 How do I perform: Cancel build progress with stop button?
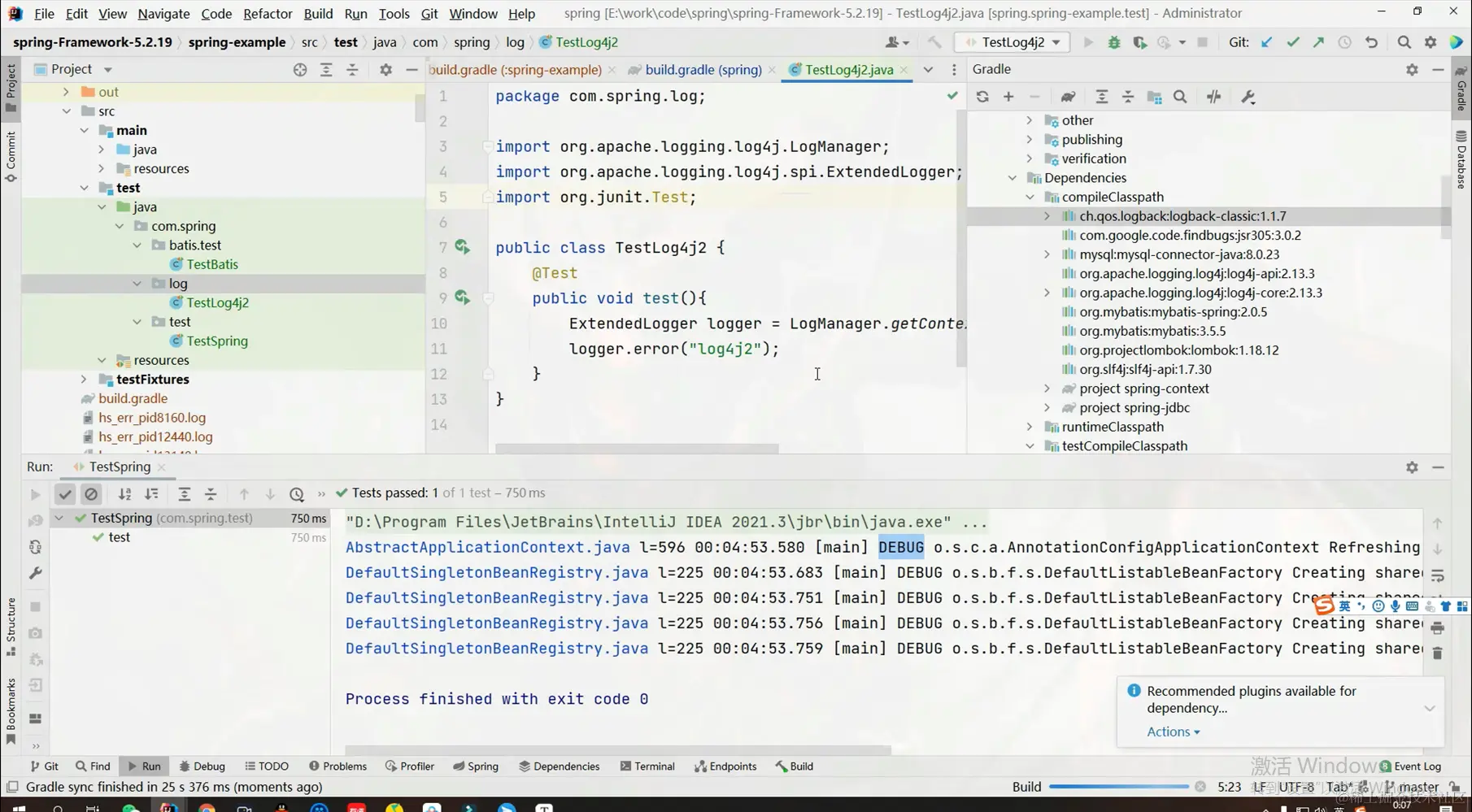tap(1200, 787)
